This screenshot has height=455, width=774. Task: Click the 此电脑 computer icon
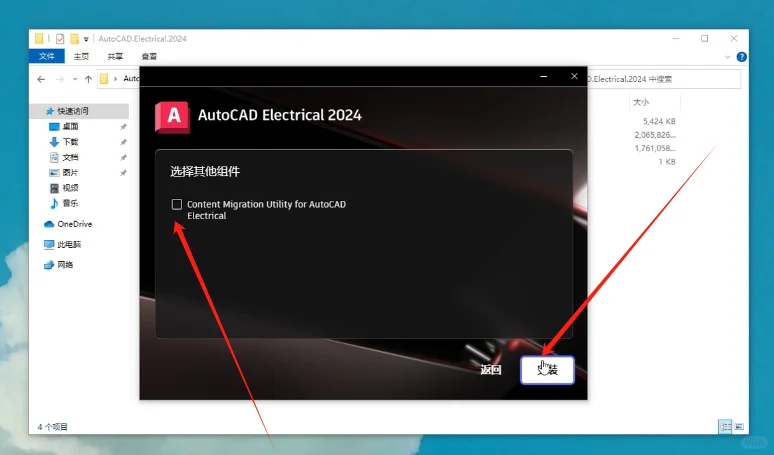49,244
